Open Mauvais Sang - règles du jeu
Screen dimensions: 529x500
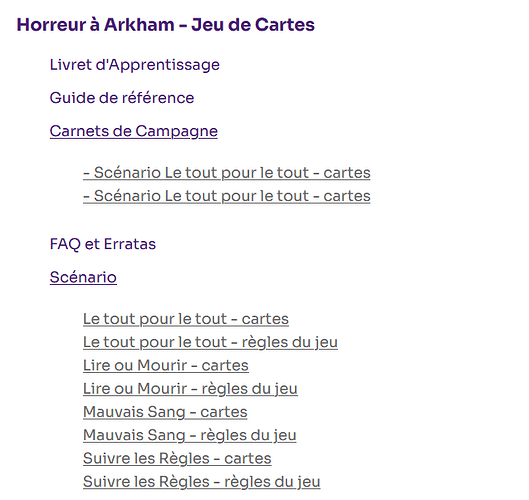(190, 435)
